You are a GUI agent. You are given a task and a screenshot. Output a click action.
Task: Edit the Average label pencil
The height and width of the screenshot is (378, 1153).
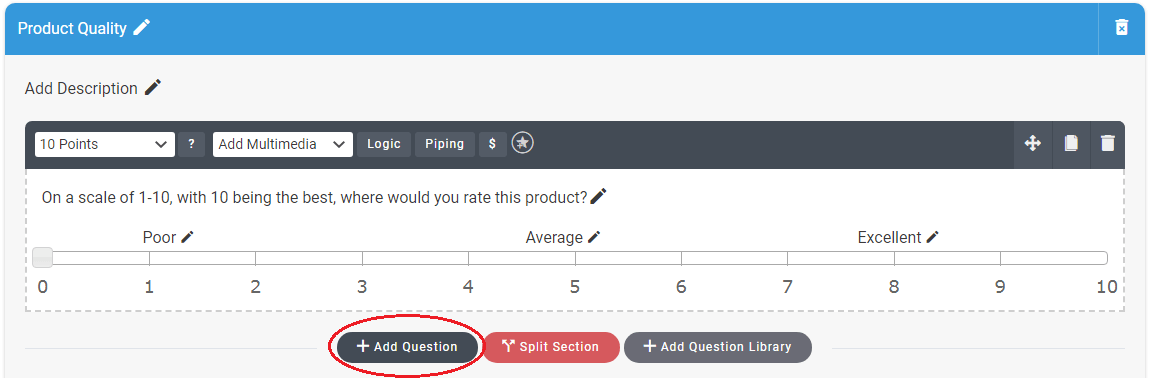[594, 237]
